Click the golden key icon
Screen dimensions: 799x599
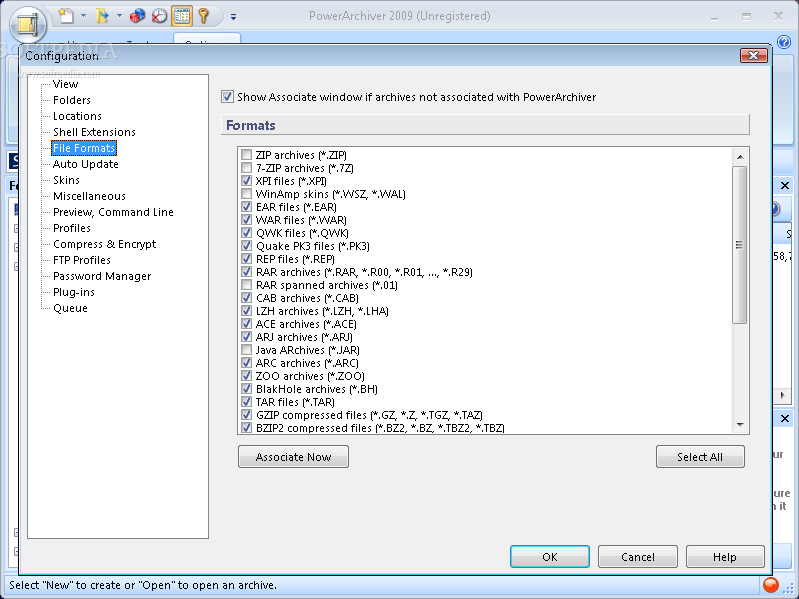pos(204,16)
